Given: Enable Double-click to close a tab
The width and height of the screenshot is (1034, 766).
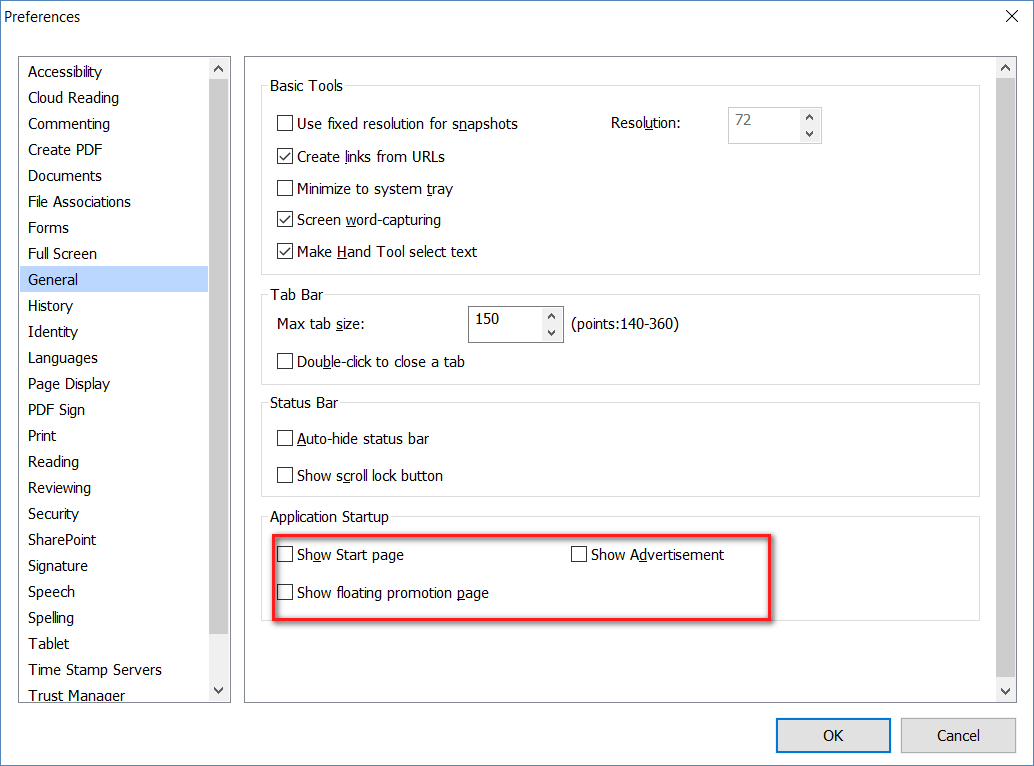Looking at the screenshot, I should pyautogui.click(x=286, y=361).
